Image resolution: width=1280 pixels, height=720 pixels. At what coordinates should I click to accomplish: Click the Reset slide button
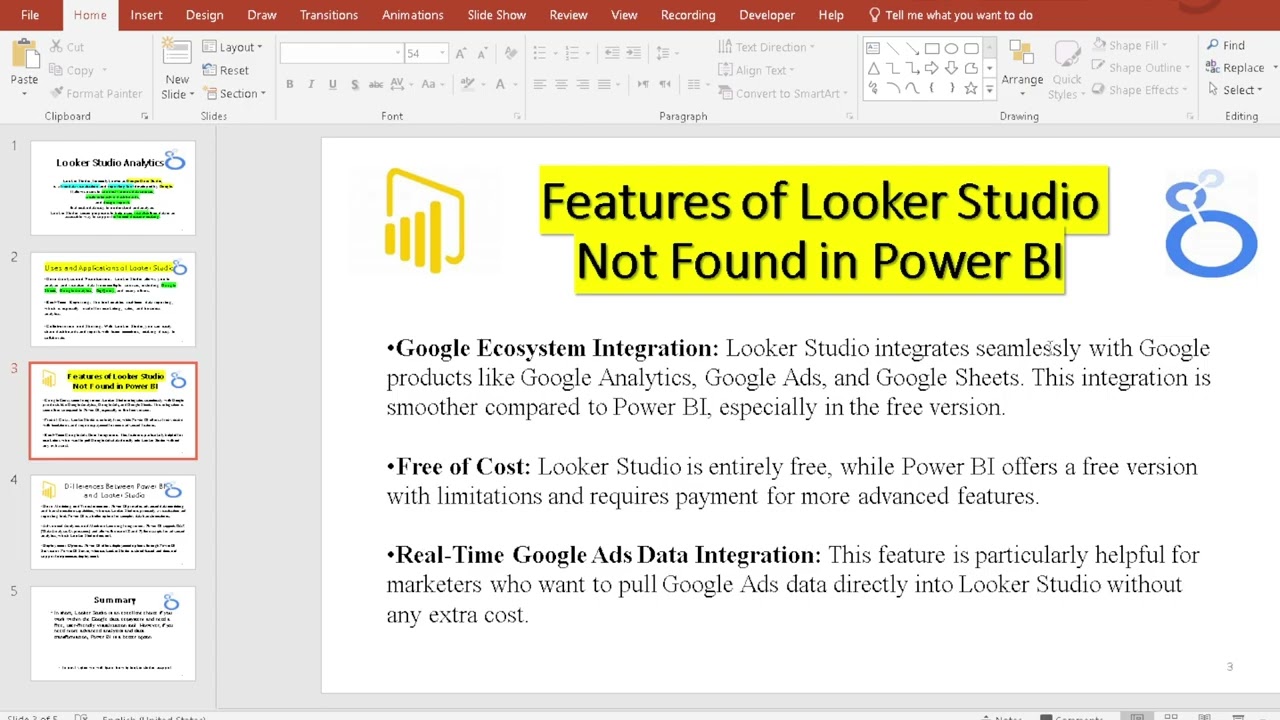225,70
